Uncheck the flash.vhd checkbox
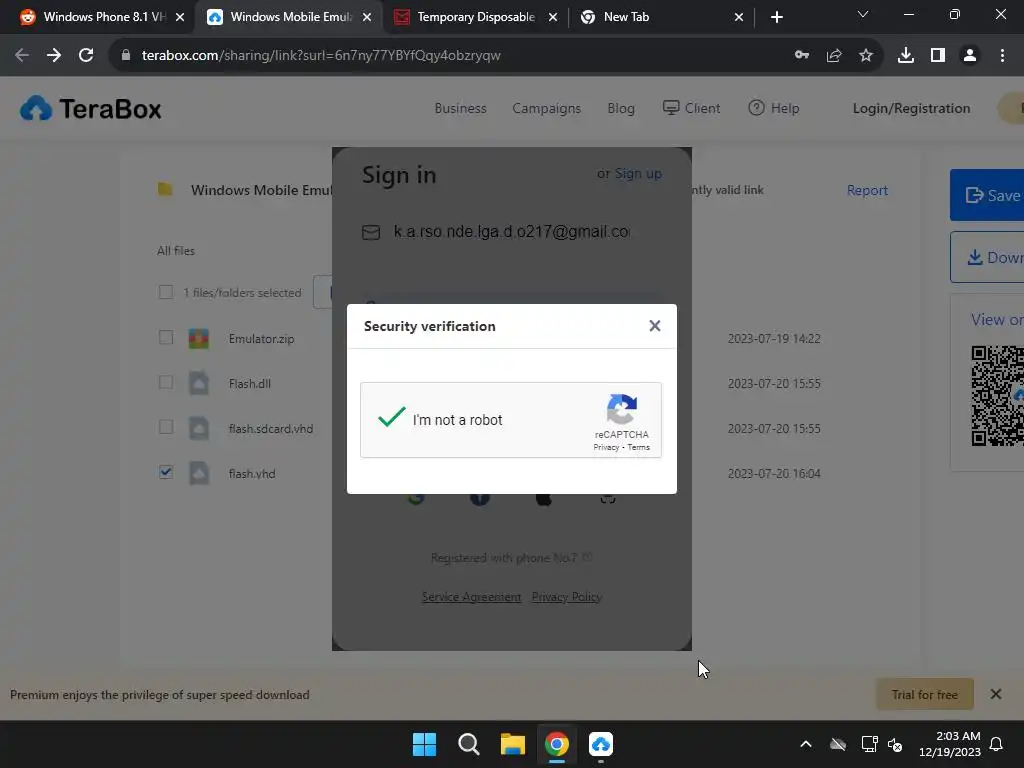 [166, 472]
